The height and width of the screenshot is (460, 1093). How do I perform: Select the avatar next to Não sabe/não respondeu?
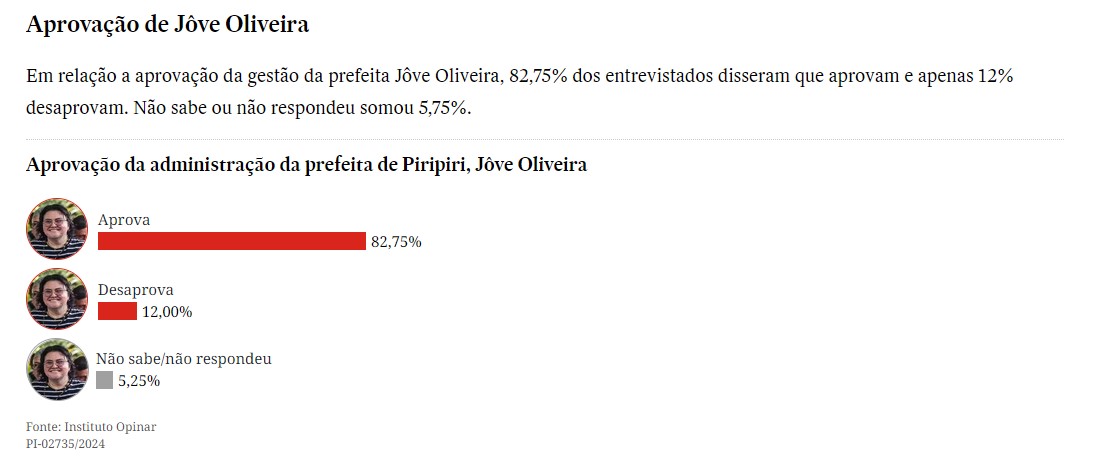point(57,369)
